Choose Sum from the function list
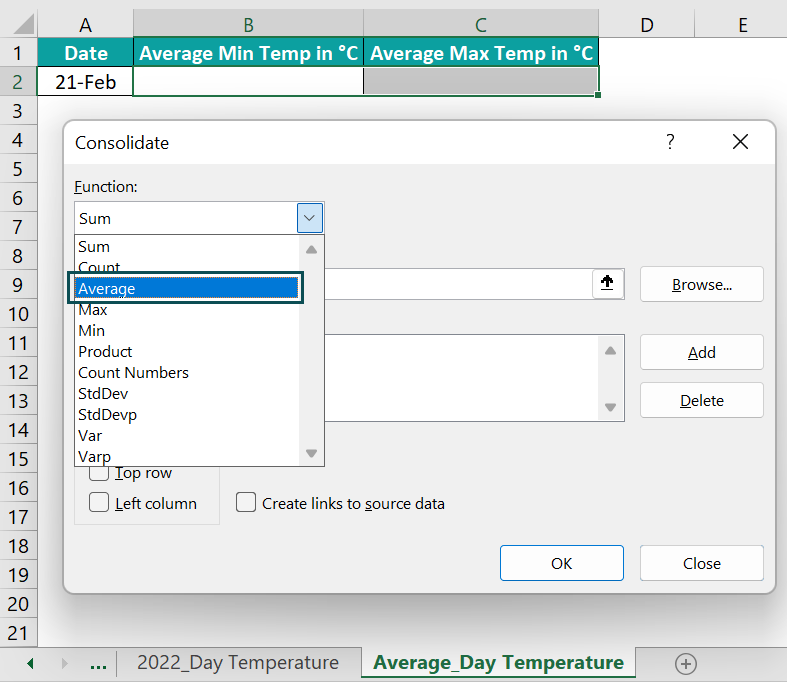The height and width of the screenshot is (682, 787). [187, 246]
